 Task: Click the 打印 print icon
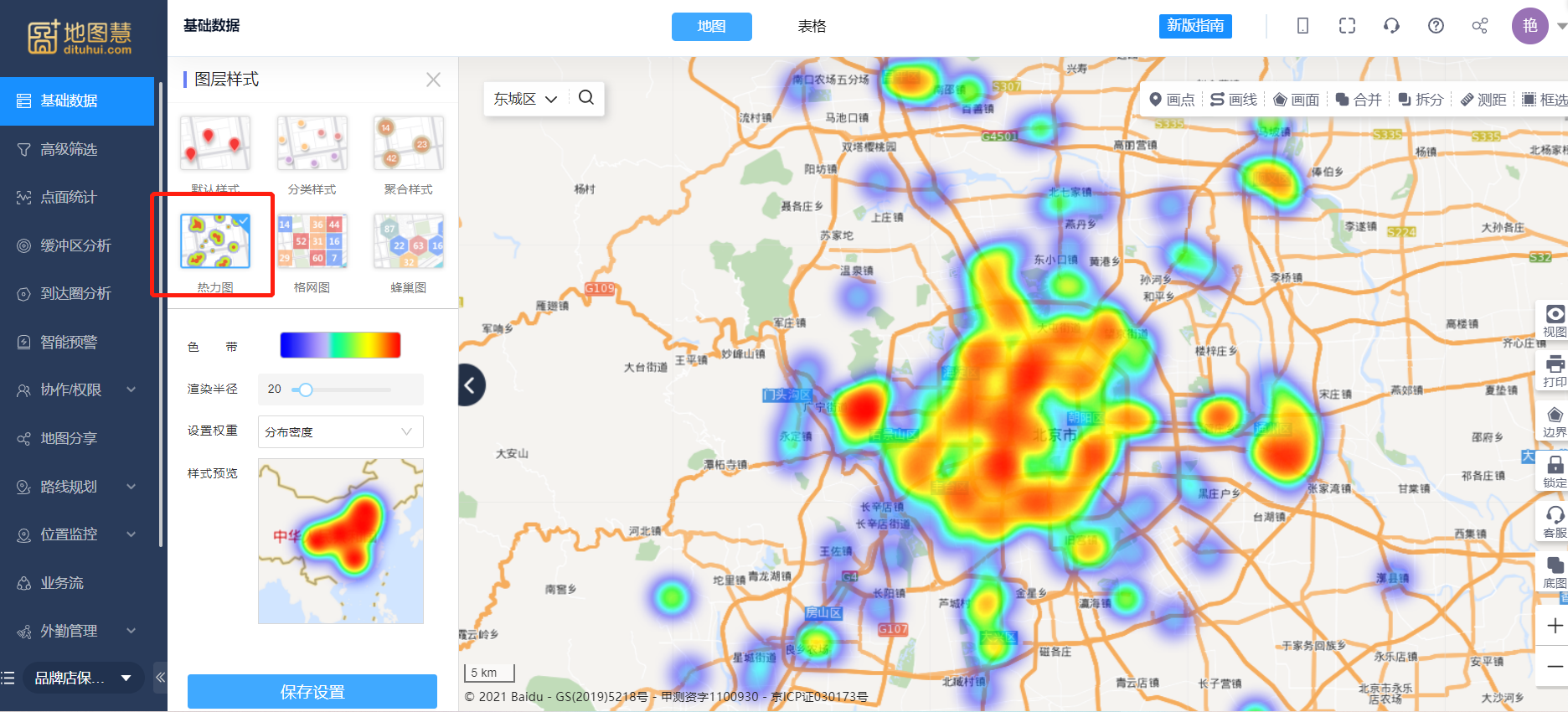(x=1555, y=369)
